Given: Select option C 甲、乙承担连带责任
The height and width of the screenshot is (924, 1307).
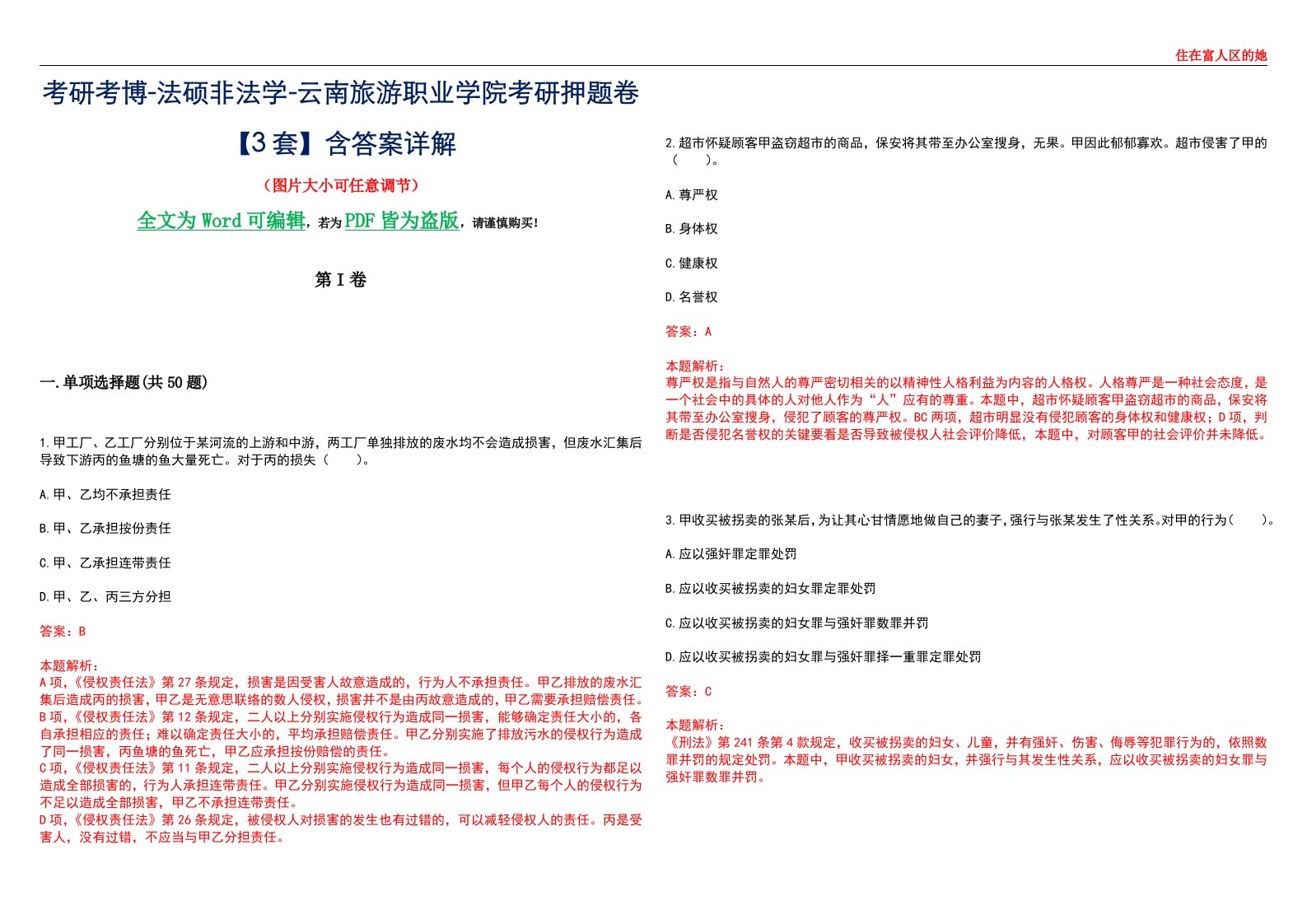Looking at the screenshot, I should (105, 562).
